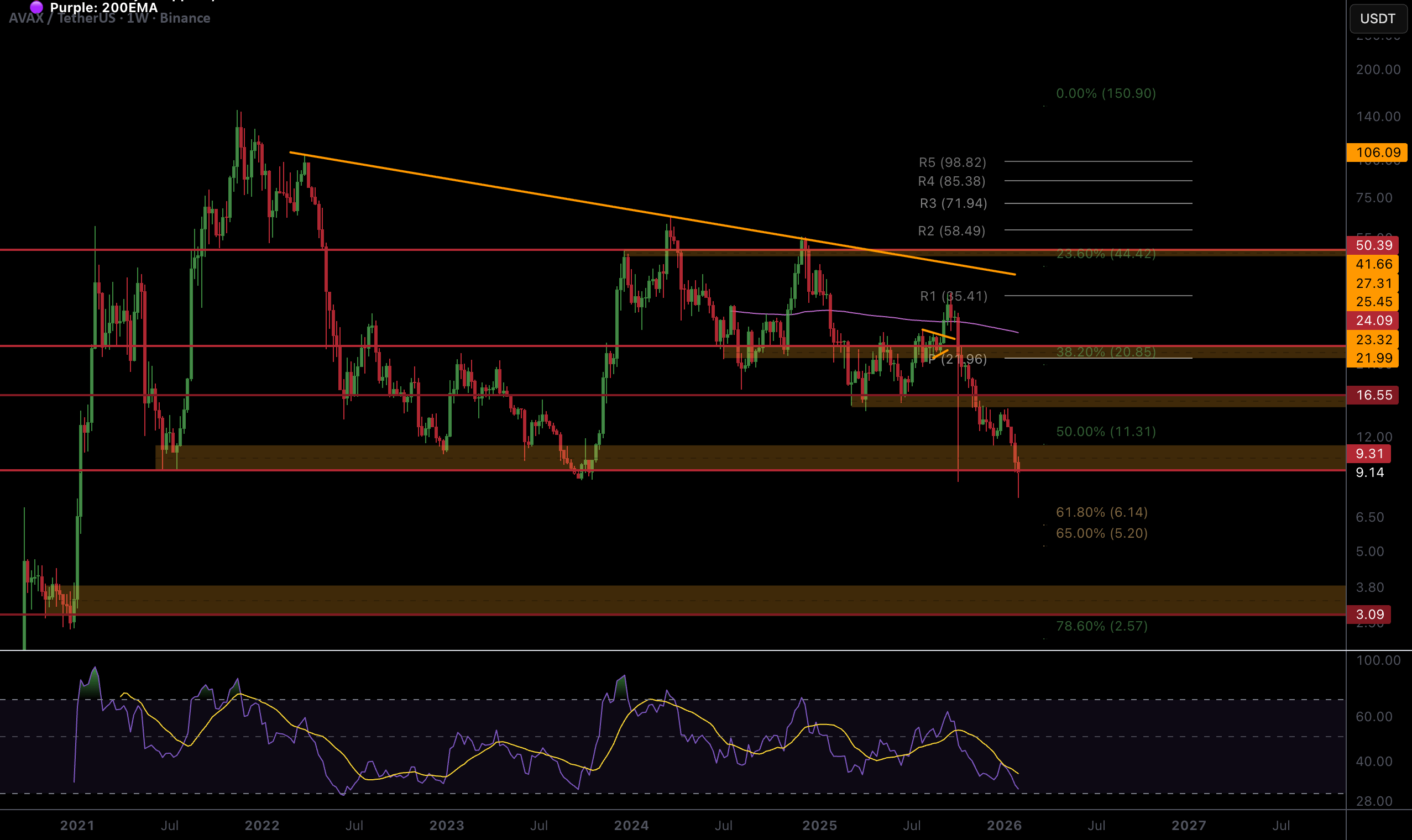The height and width of the screenshot is (840, 1412).
Task: Open the USDT currency selector
Action: click(1378, 19)
